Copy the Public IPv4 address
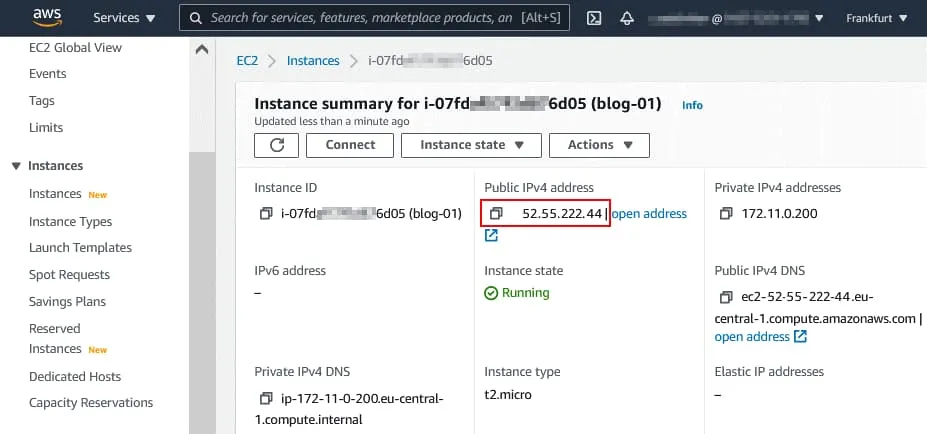927x434 pixels. coord(496,214)
